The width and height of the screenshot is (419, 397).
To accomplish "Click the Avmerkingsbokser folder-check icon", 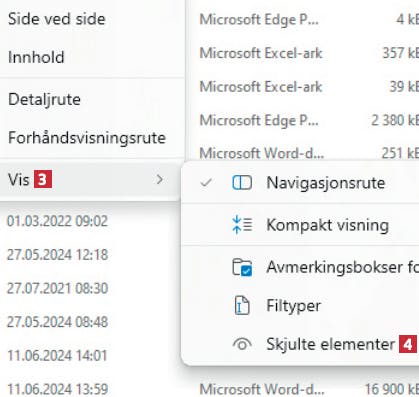I will [242, 267].
